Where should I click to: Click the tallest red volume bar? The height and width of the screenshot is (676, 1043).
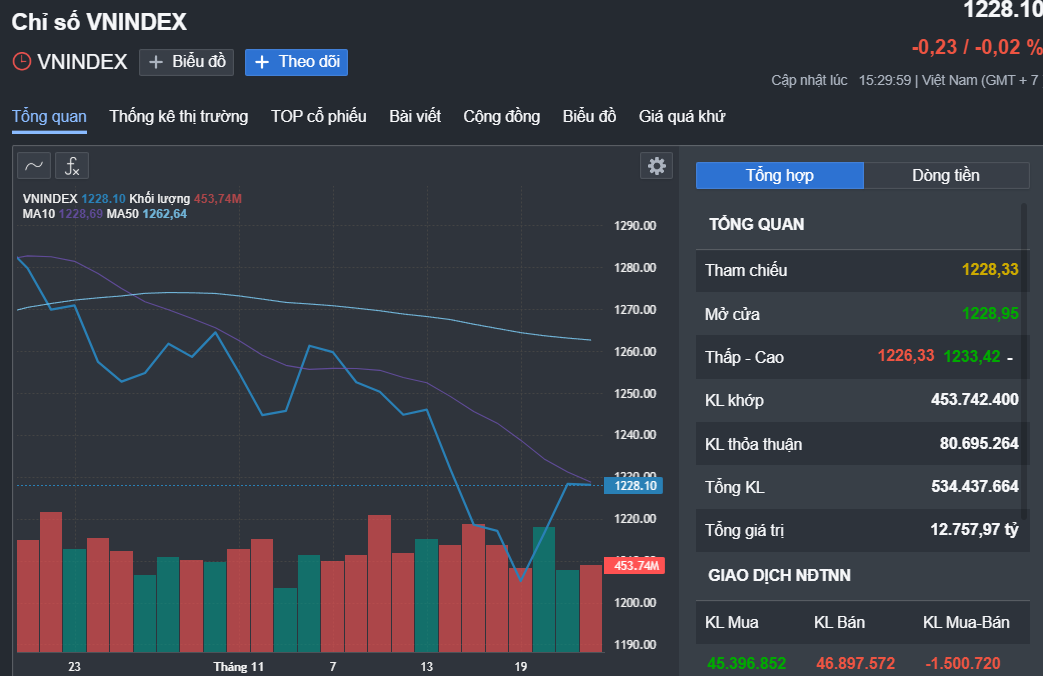click(51, 582)
